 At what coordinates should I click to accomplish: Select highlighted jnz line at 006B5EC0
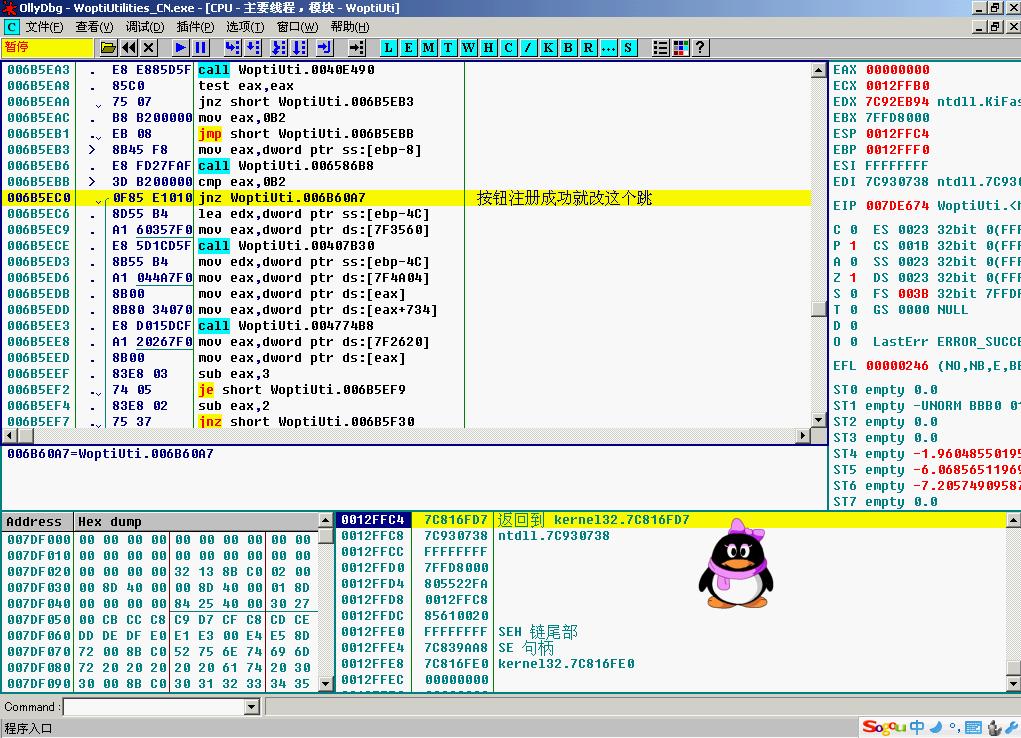(x=406, y=197)
